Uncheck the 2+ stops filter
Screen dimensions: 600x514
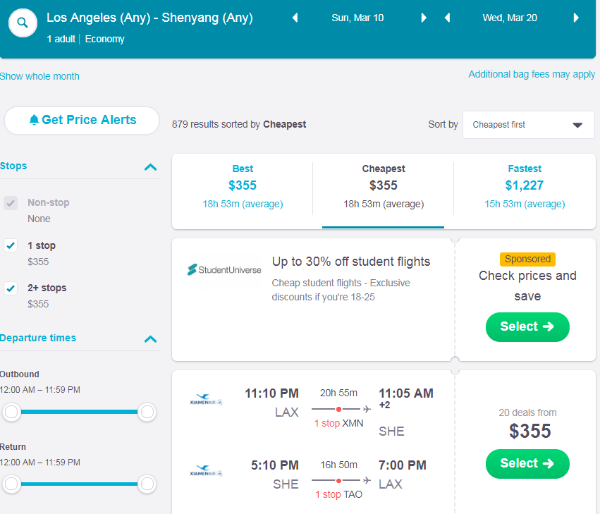click(x=11, y=288)
